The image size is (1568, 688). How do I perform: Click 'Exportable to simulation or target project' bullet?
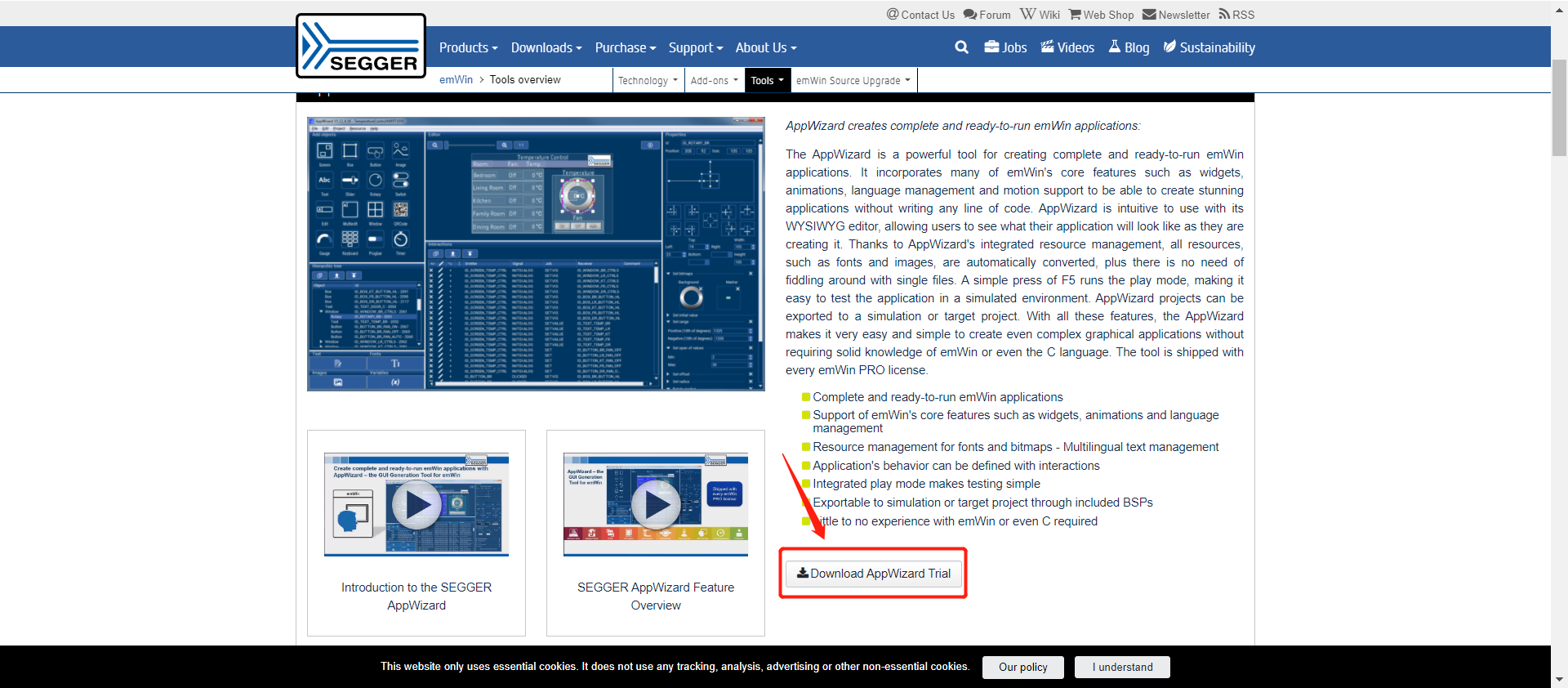tap(982, 503)
